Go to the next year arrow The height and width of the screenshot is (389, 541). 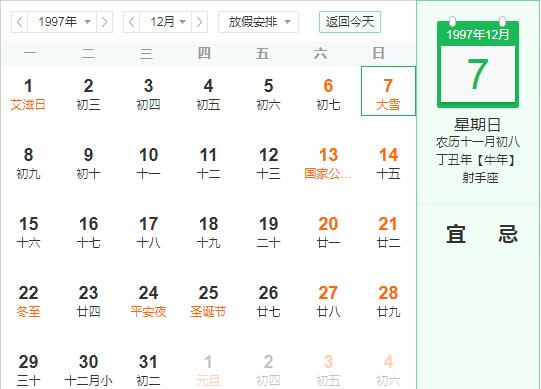click(x=105, y=22)
